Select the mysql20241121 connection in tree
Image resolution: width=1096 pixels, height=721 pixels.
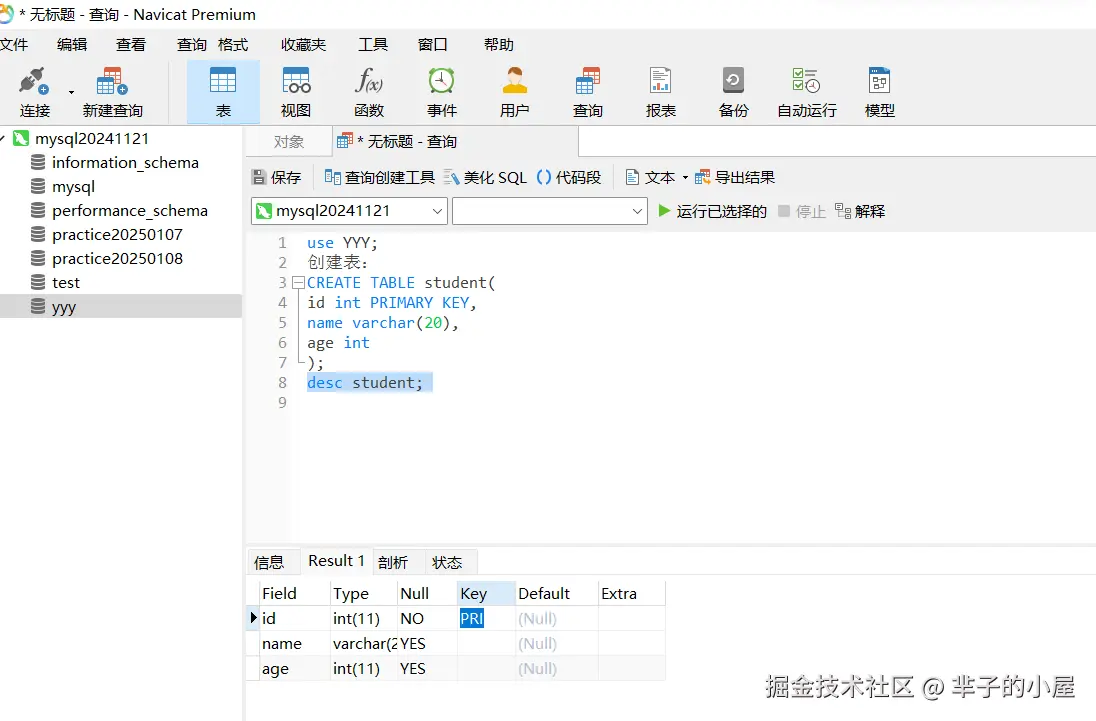pos(92,138)
